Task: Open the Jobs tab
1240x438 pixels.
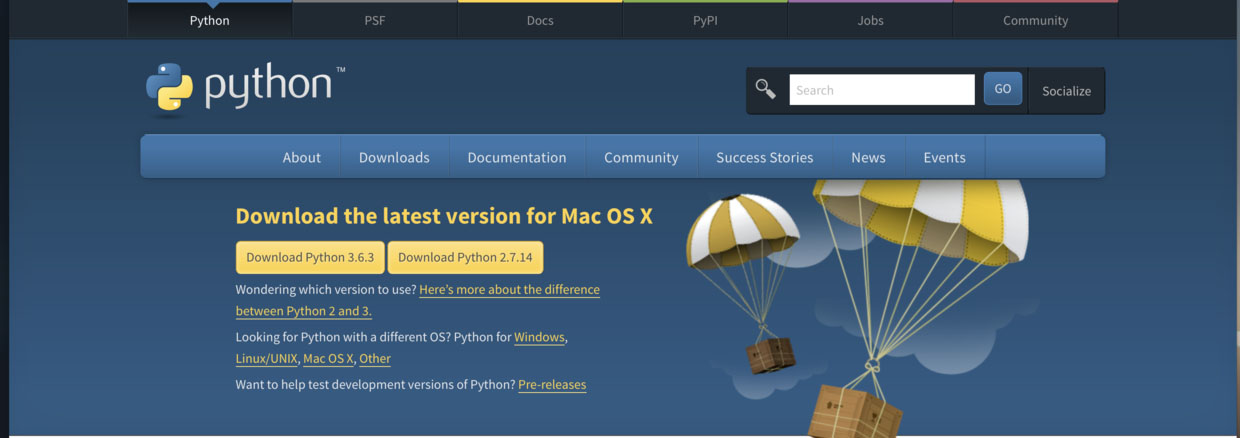Action: (870, 20)
